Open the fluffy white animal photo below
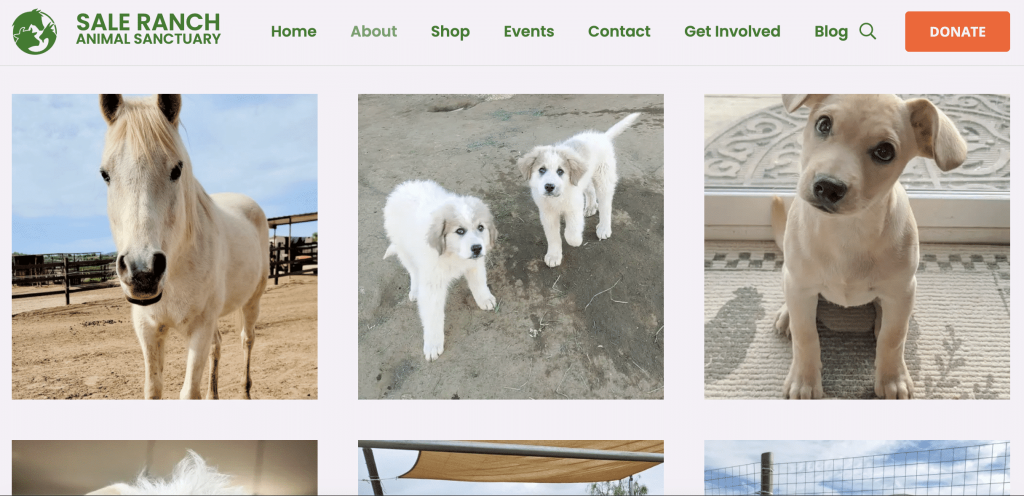 pyautogui.click(x=165, y=467)
